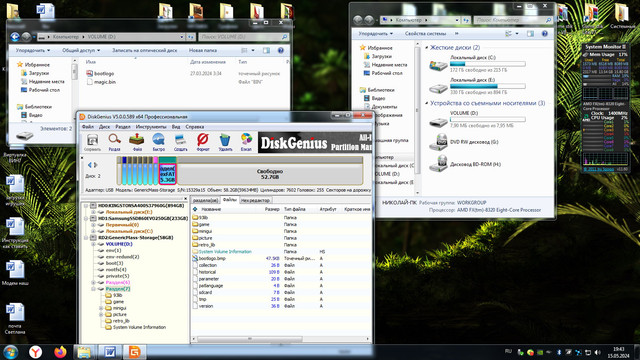Screen dimensions: 640x360
Task: Select rootfs(4) partition in the tree
Action: (116, 270)
